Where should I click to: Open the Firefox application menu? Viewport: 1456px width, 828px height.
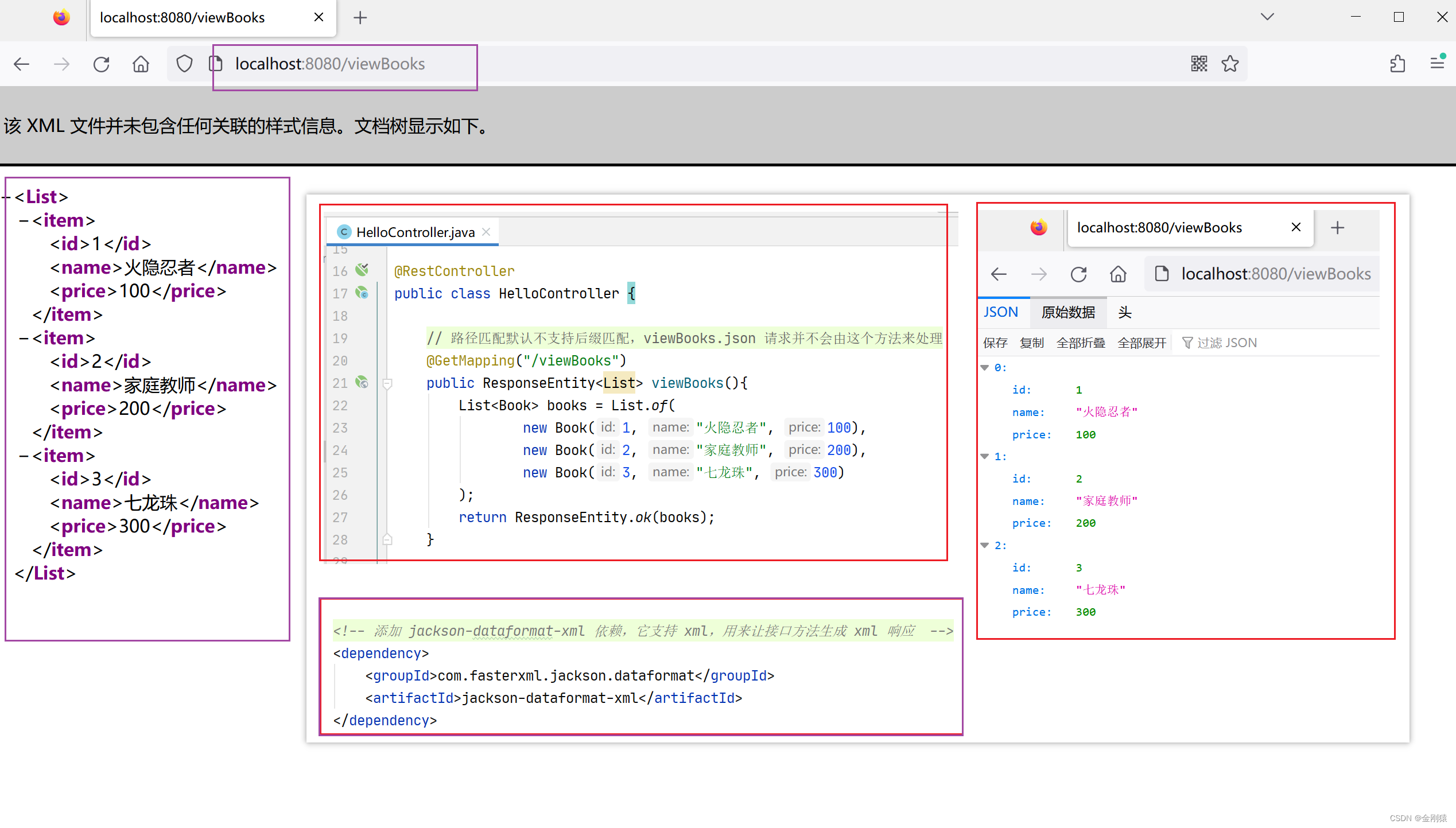coord(1437,63)
